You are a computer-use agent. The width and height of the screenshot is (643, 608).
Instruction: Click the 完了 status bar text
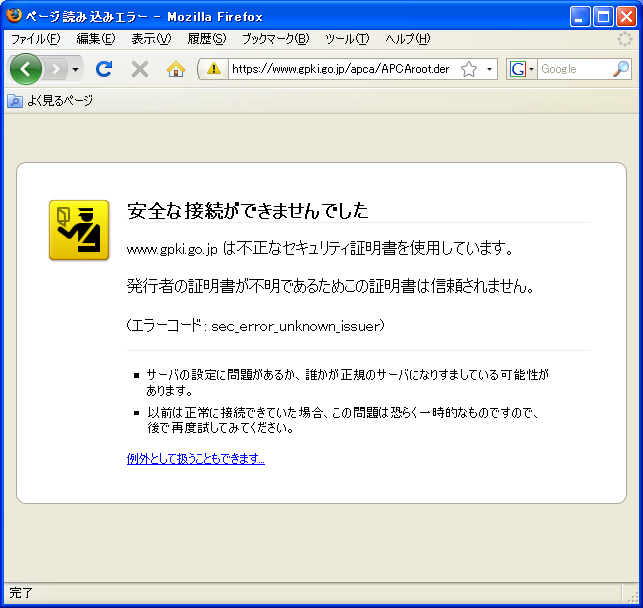click(21, 593)
